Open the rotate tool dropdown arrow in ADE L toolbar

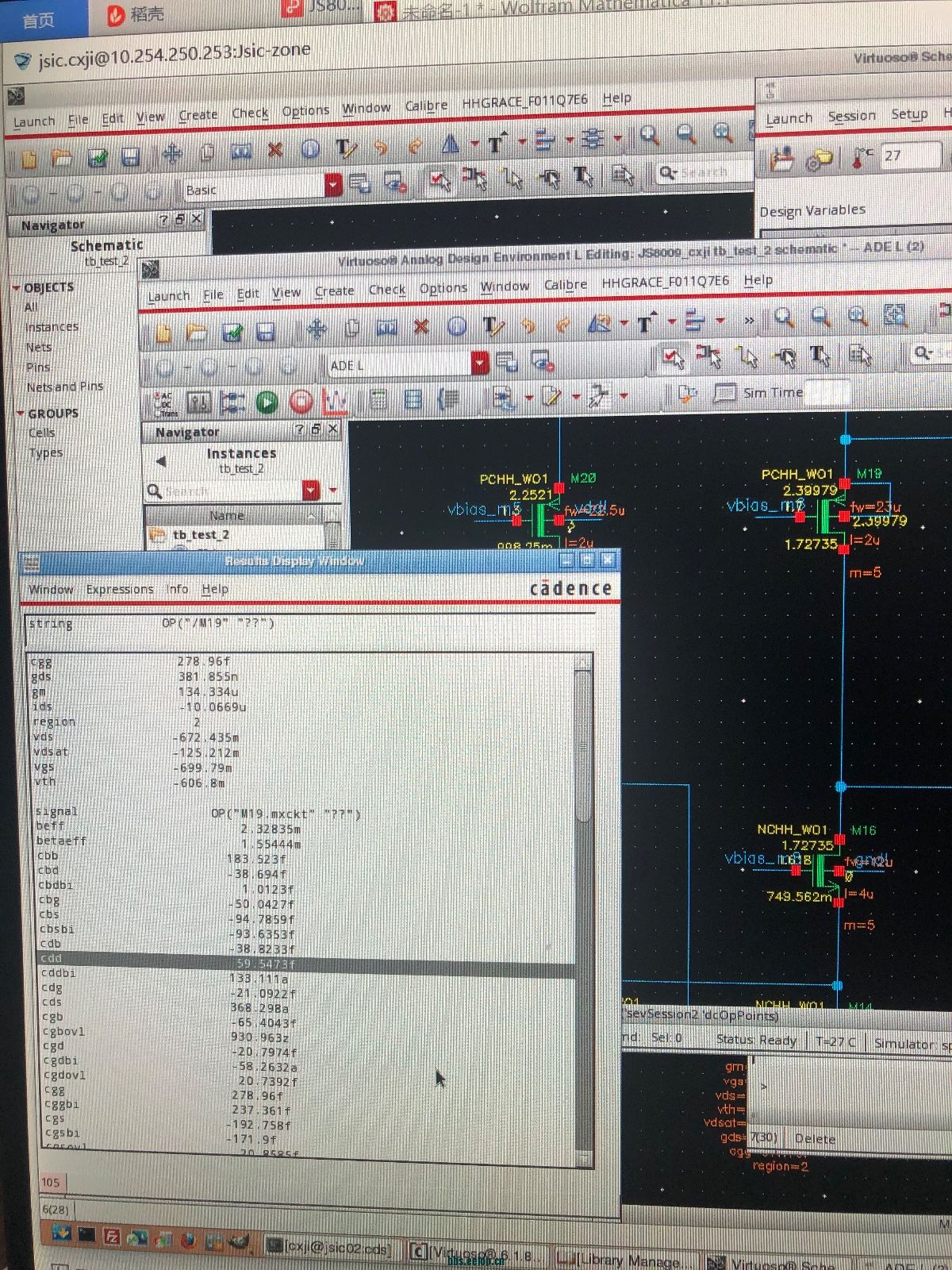tap(624, 322)
